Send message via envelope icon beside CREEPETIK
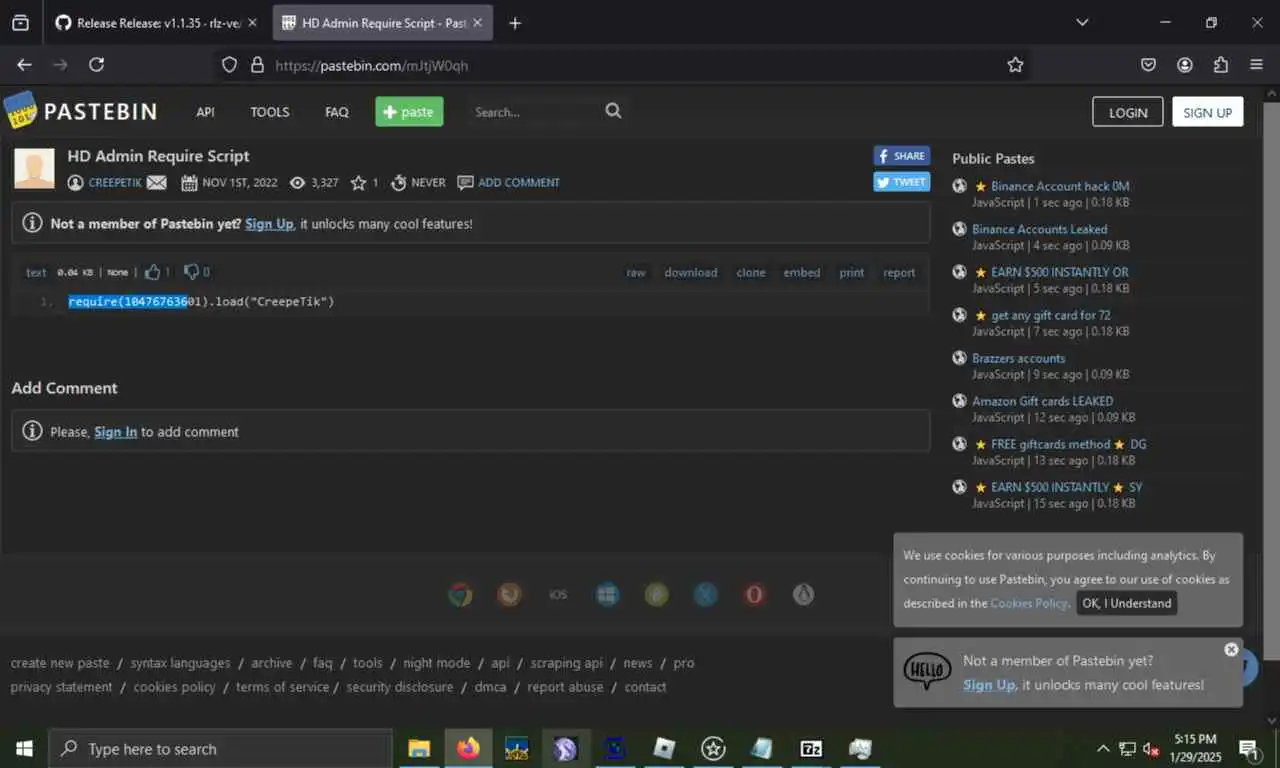Image resolution: width=1280 pixels, height=768 pixels. 156,183
